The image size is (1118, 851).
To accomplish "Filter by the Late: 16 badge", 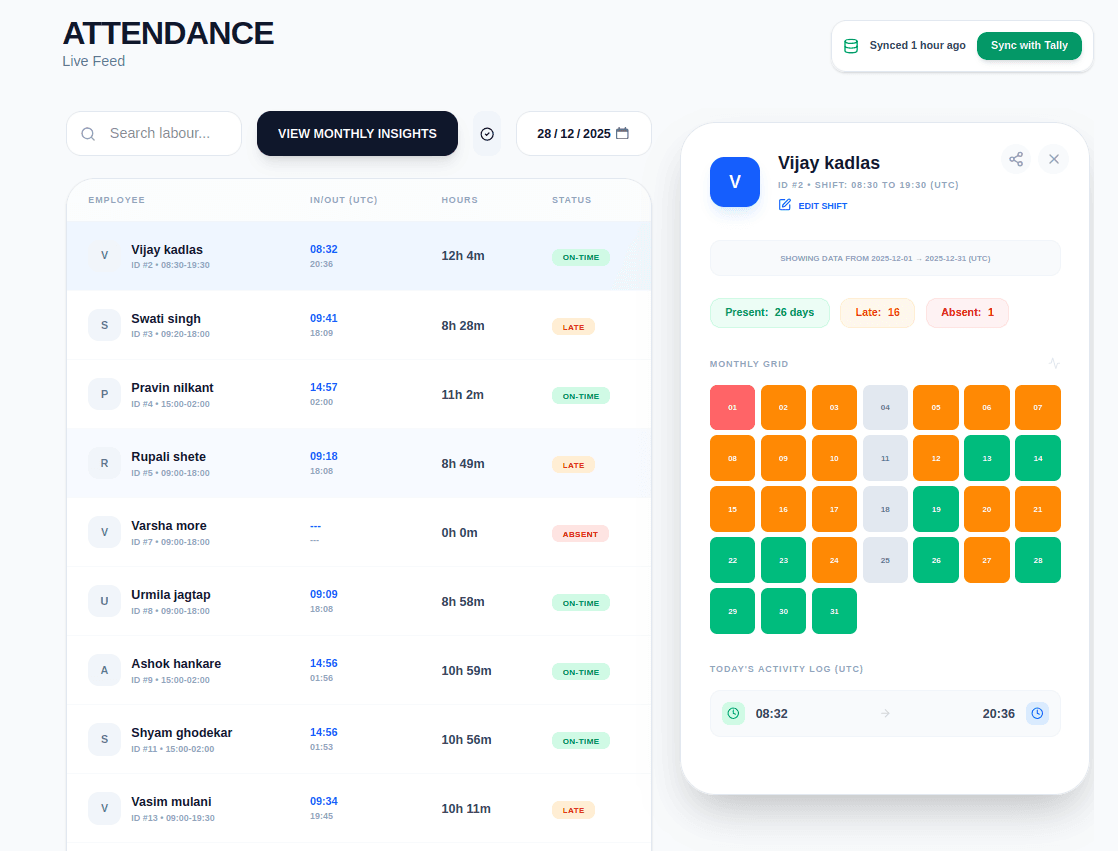I will pyautogui.click(x=877, y=312).
